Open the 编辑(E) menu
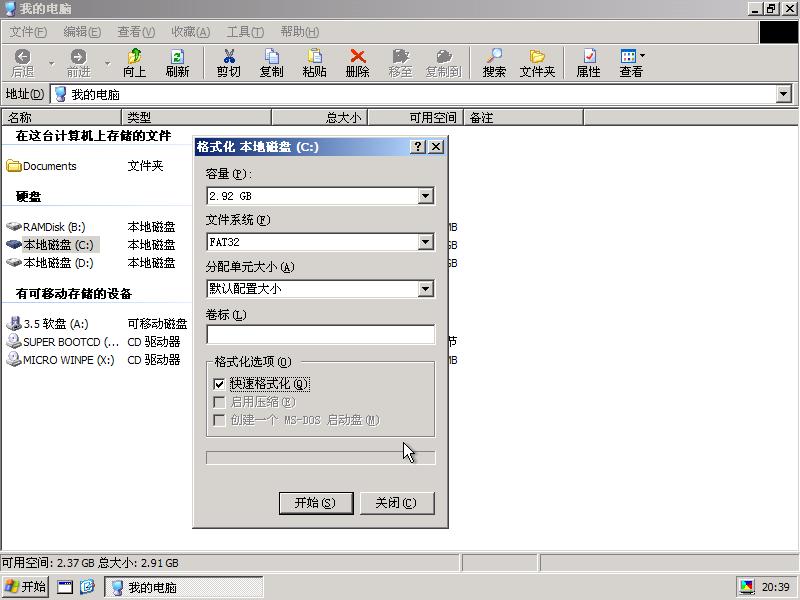The image size is (800, 600). click(x=82, y=32)
